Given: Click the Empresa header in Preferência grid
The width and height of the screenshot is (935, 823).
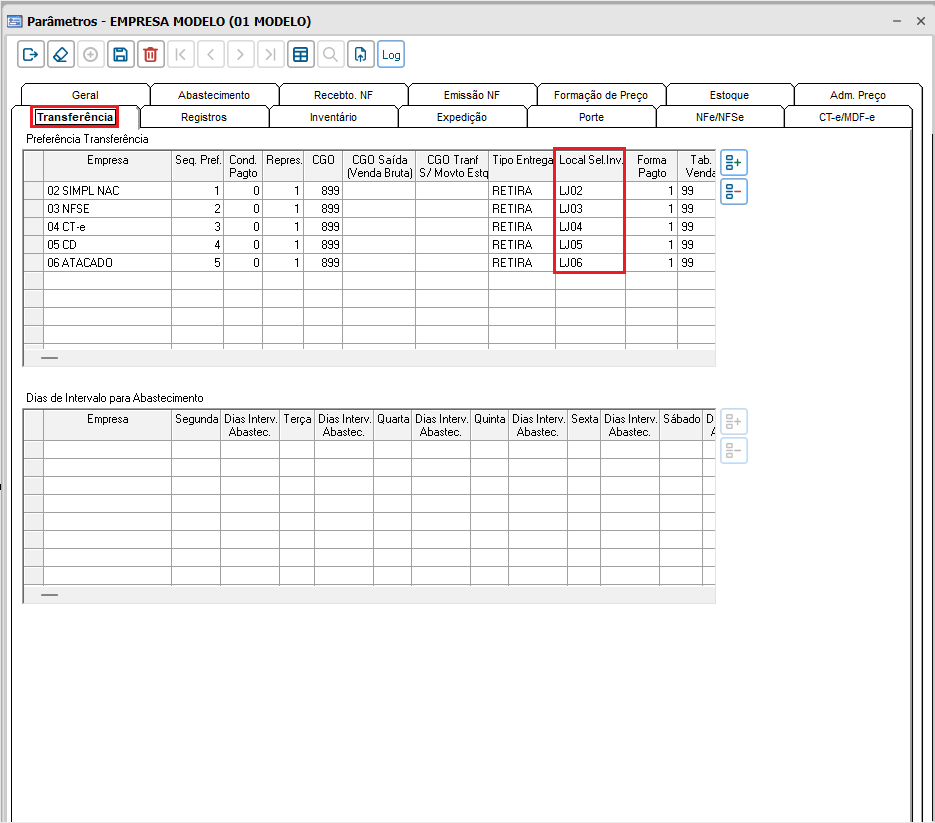Looking at the screenshot, I should click(x=107, y=166).
